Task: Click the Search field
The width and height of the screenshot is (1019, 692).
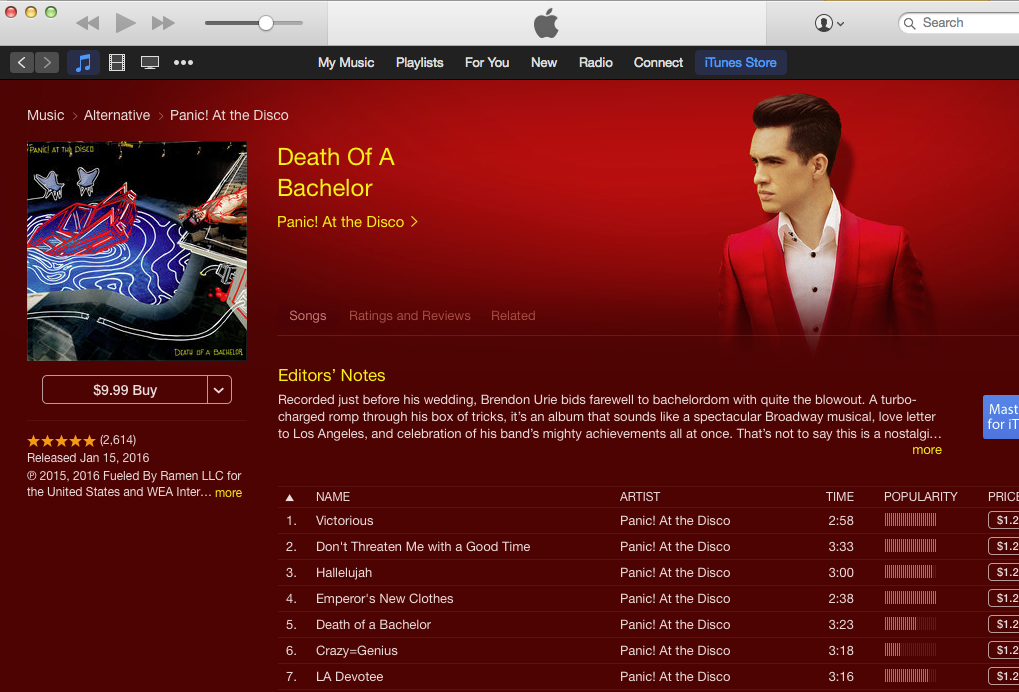Action: point(959,23)
